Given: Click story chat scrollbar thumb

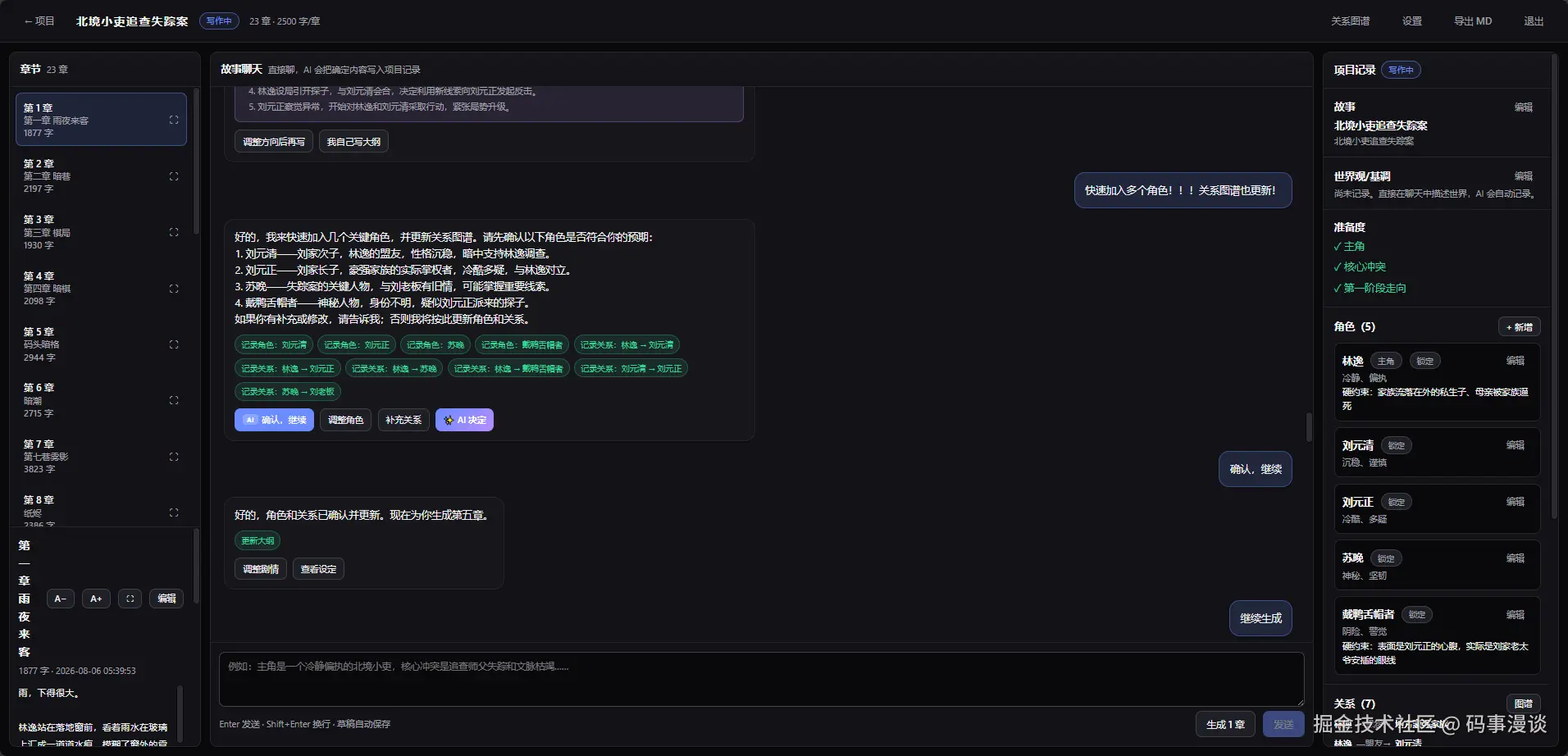Looking at the screenshot, I should [1309, 427].
